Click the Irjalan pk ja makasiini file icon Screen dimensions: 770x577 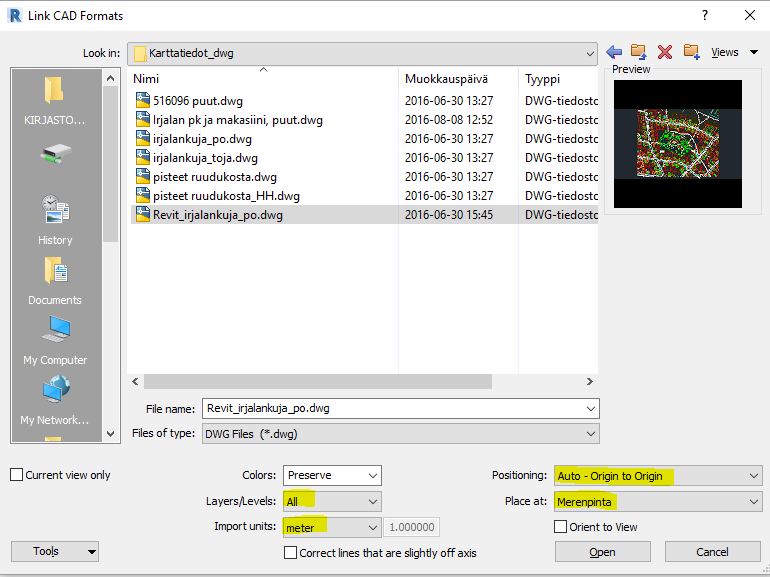tap(142, 120)
